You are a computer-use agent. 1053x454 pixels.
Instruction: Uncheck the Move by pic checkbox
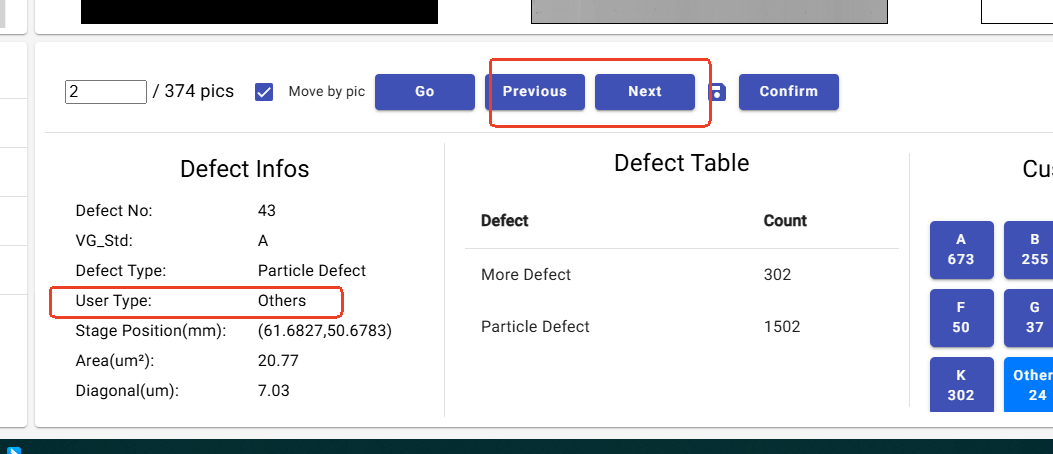[264, 92]
